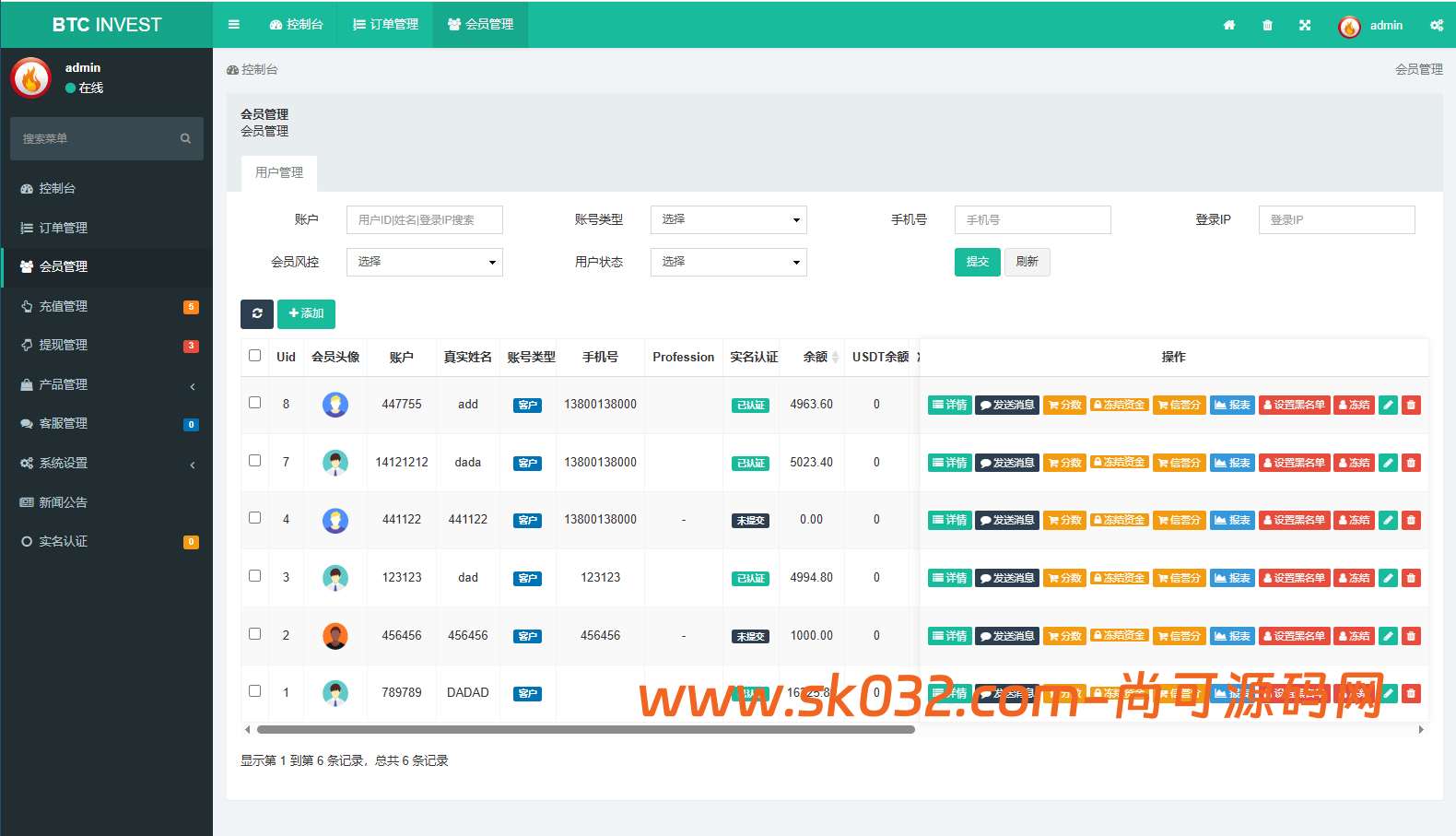Check the row checkbox for Uid 2

[x=255, y=634]
